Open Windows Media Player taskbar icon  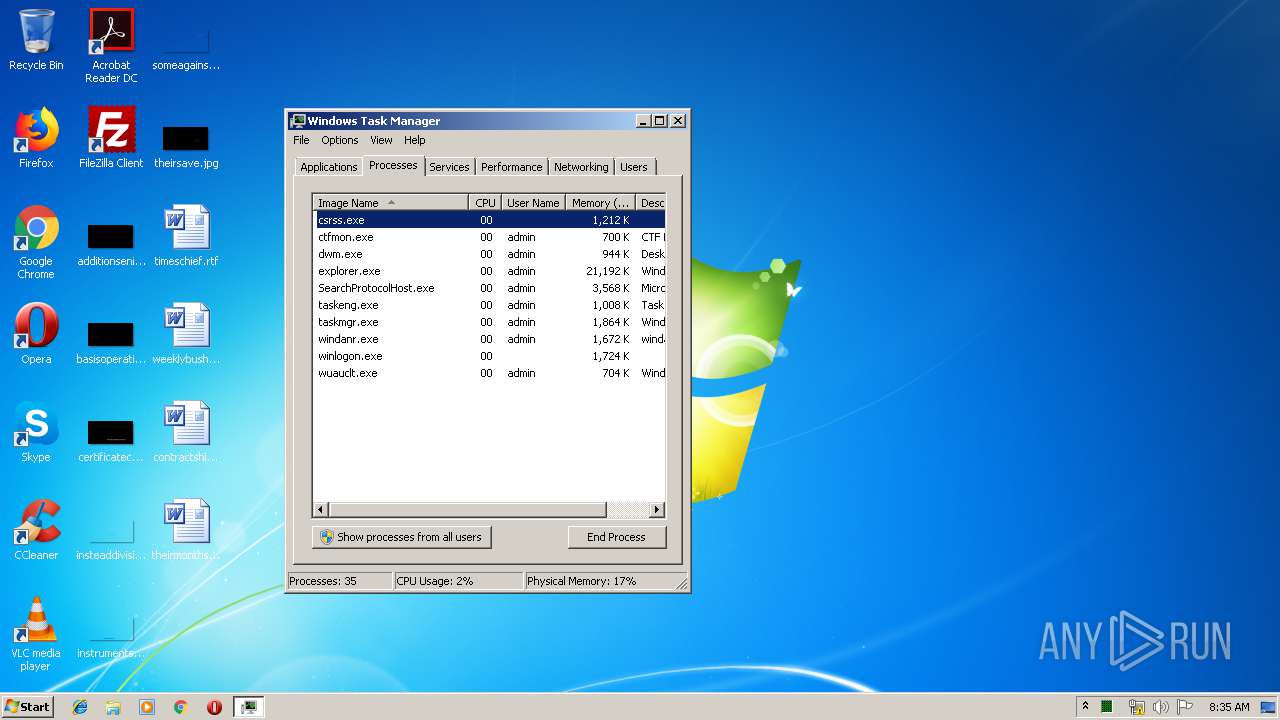147,707
